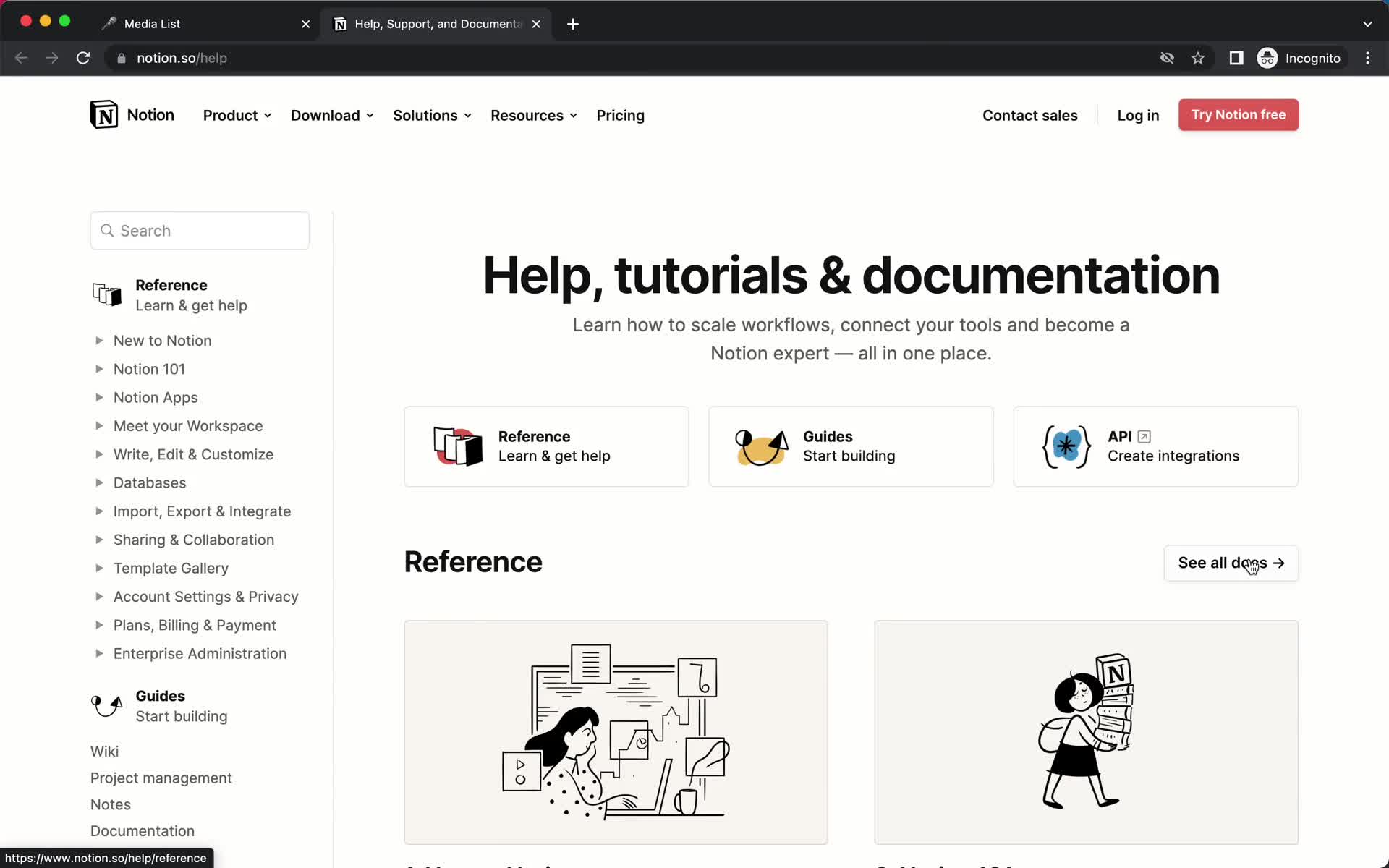
Task: Click the search magnifier icon in sidebar
Action: click(x=107, y=231)
